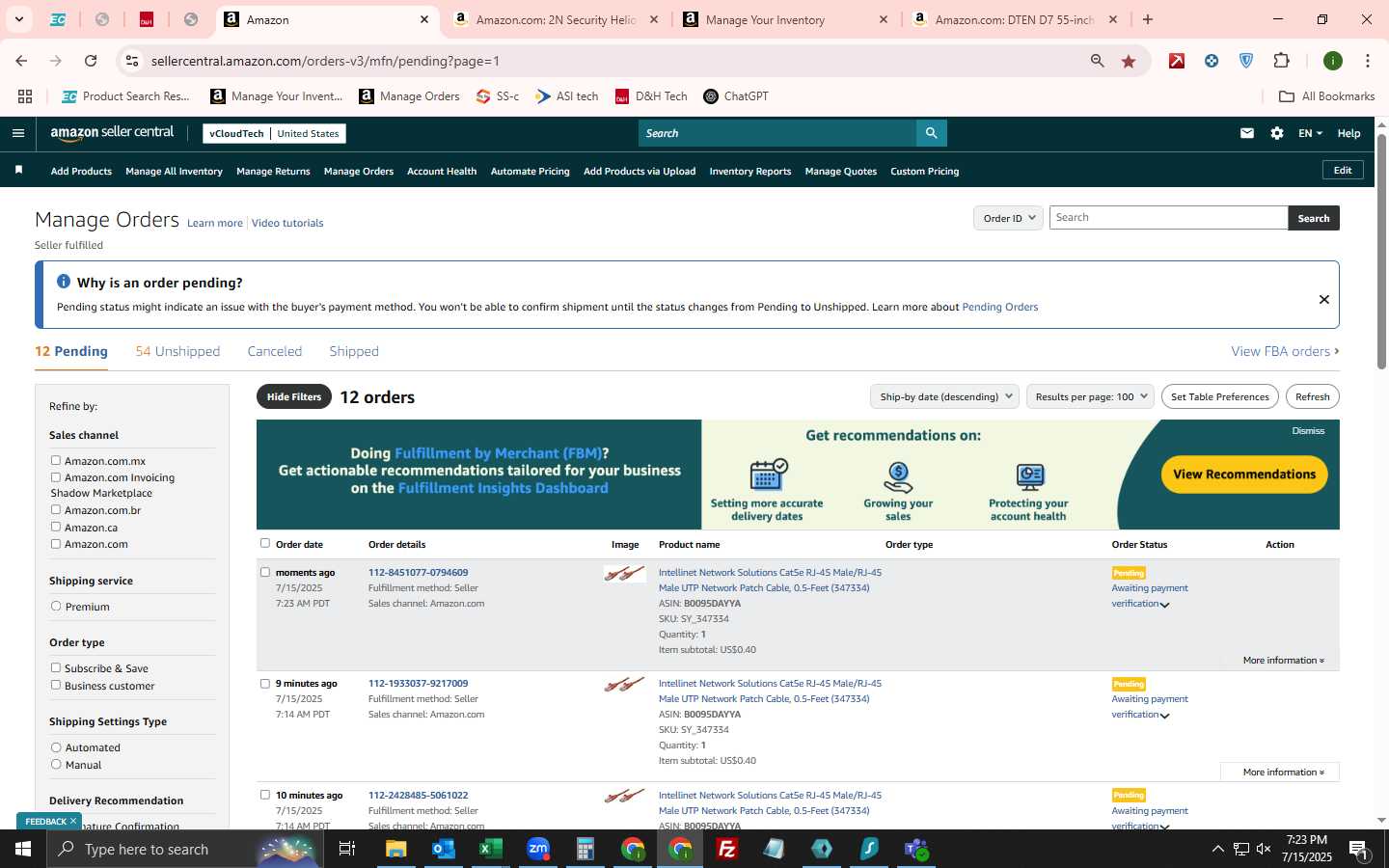Open the EN language dropdown

tap(1310, 133)
